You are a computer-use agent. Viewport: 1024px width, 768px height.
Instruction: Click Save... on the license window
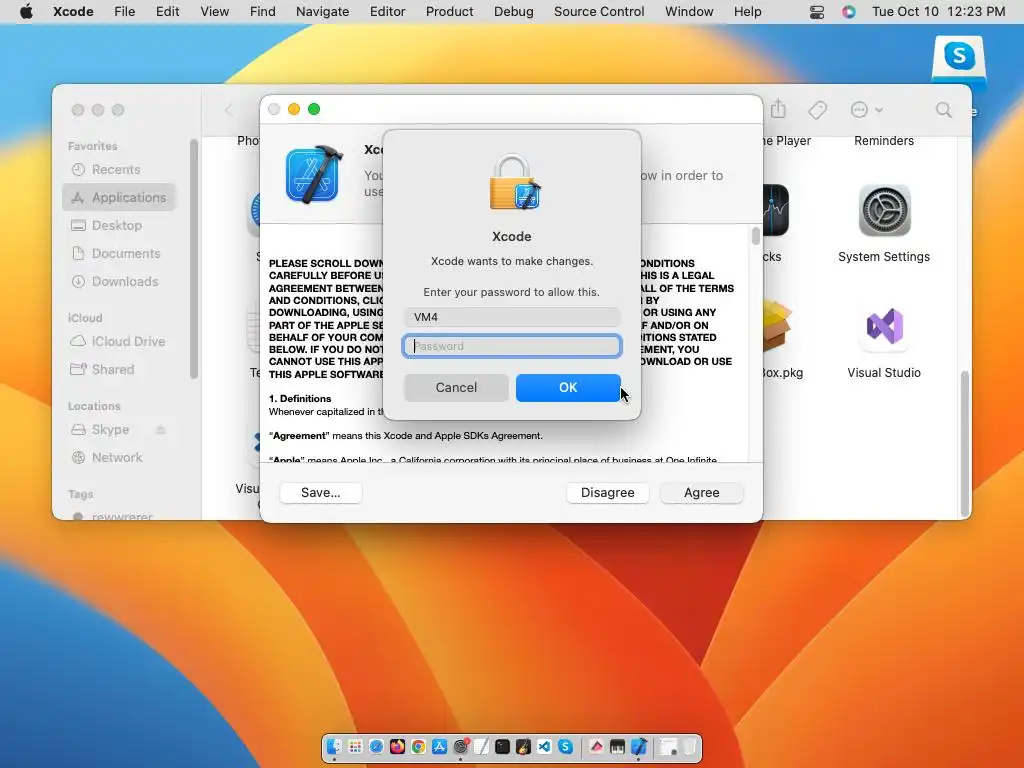[x=321, y=492]
